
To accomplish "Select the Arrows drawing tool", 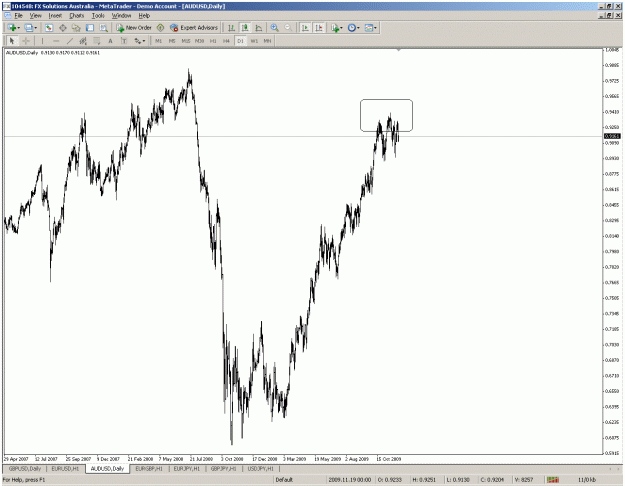I will [138, 41].
